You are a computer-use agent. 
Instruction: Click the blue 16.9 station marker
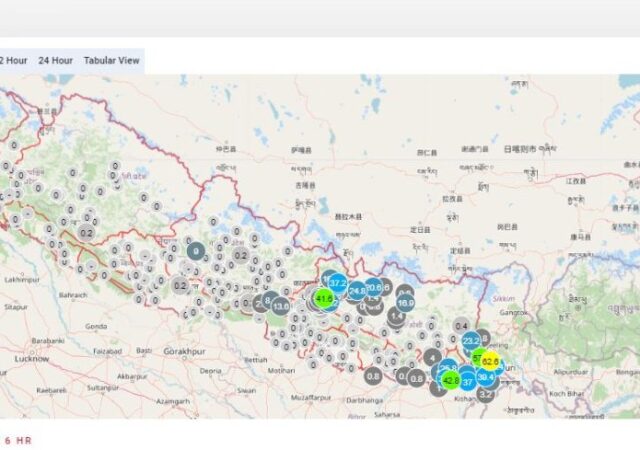[405, 302]
